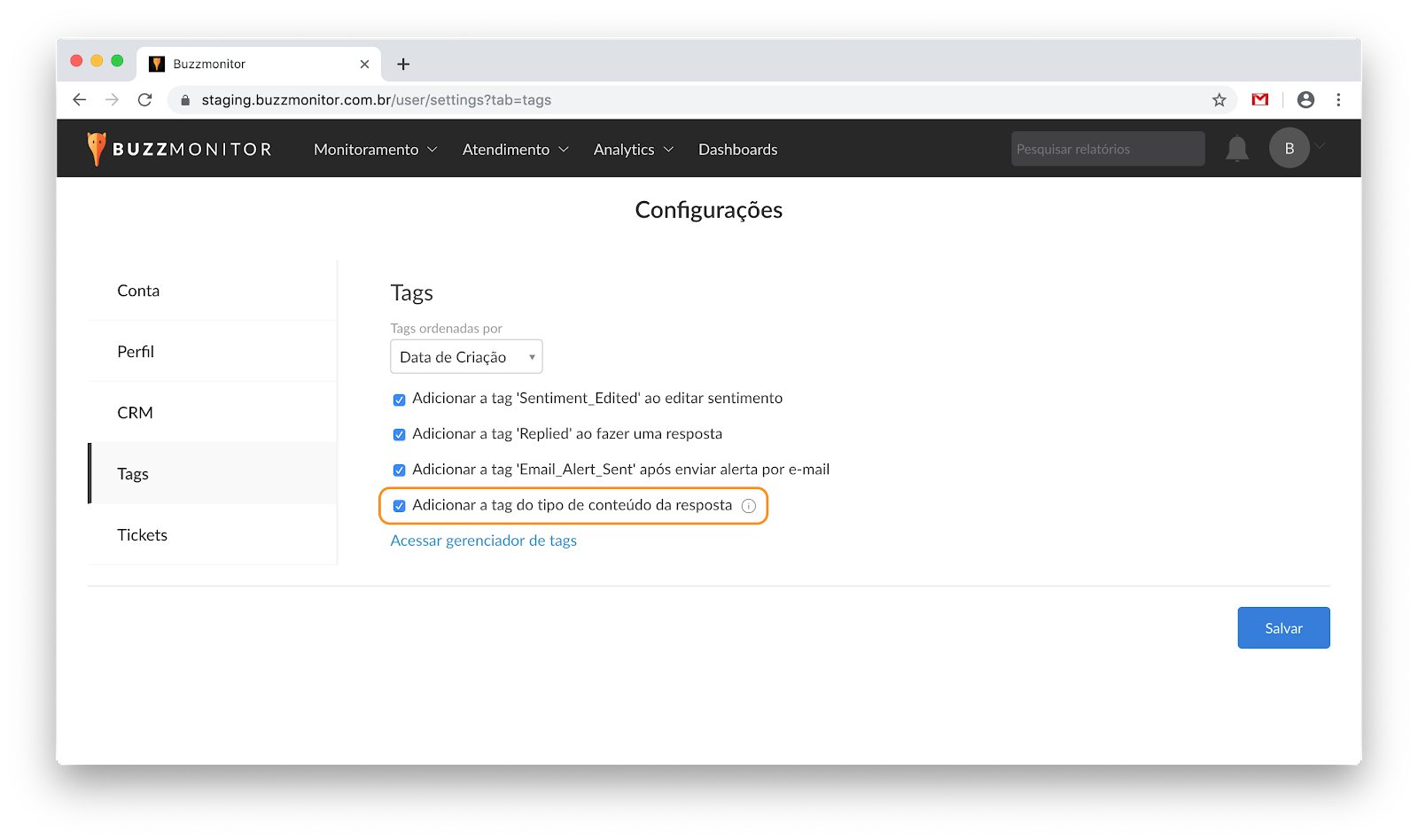The height and width of the screenshot is (840, 1418).
Task: Click the 'Pesquisar relatórios' search field
Action: (1107, 149)
